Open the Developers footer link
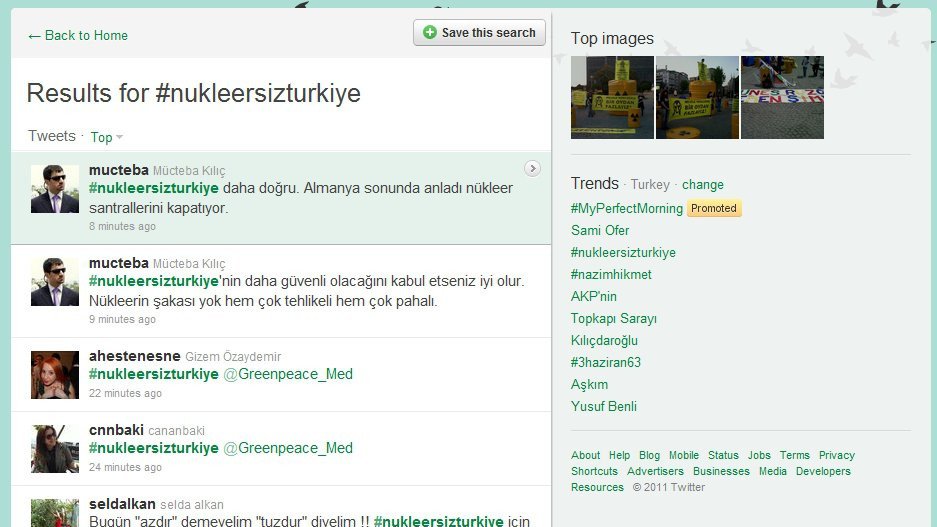The height and width of the screenshot is (527, 937). point(823,471)
